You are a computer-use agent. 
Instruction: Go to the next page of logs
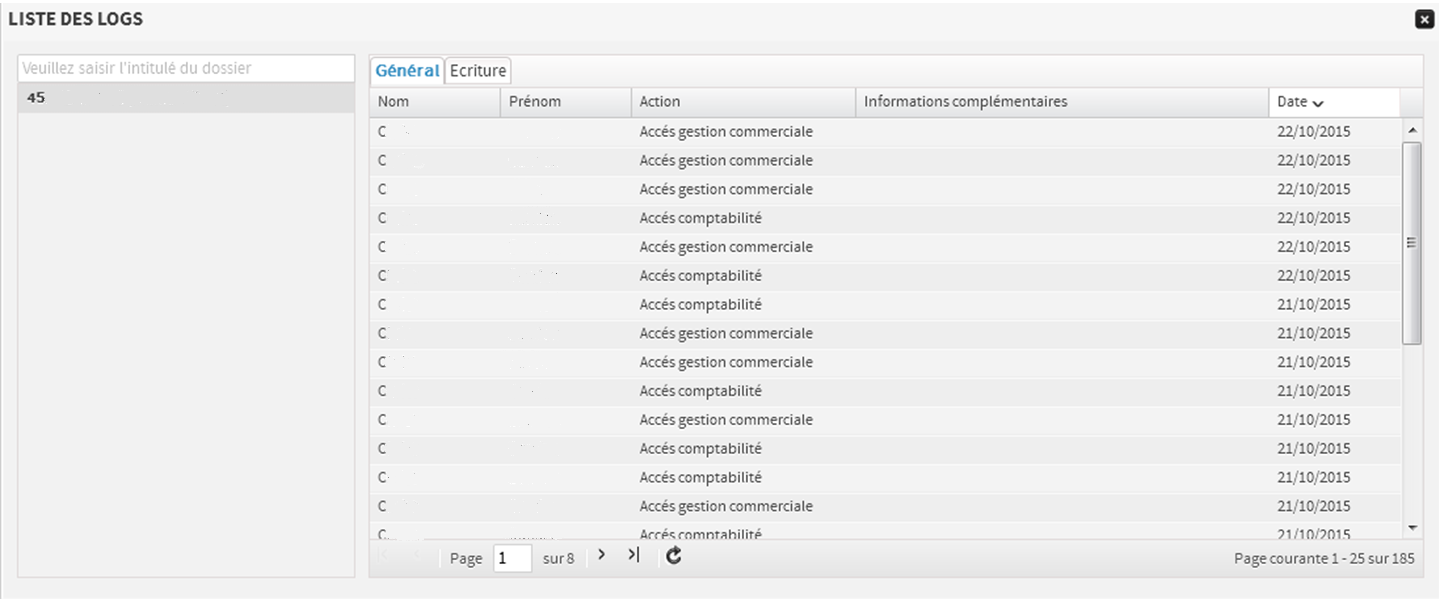point(601,555)
